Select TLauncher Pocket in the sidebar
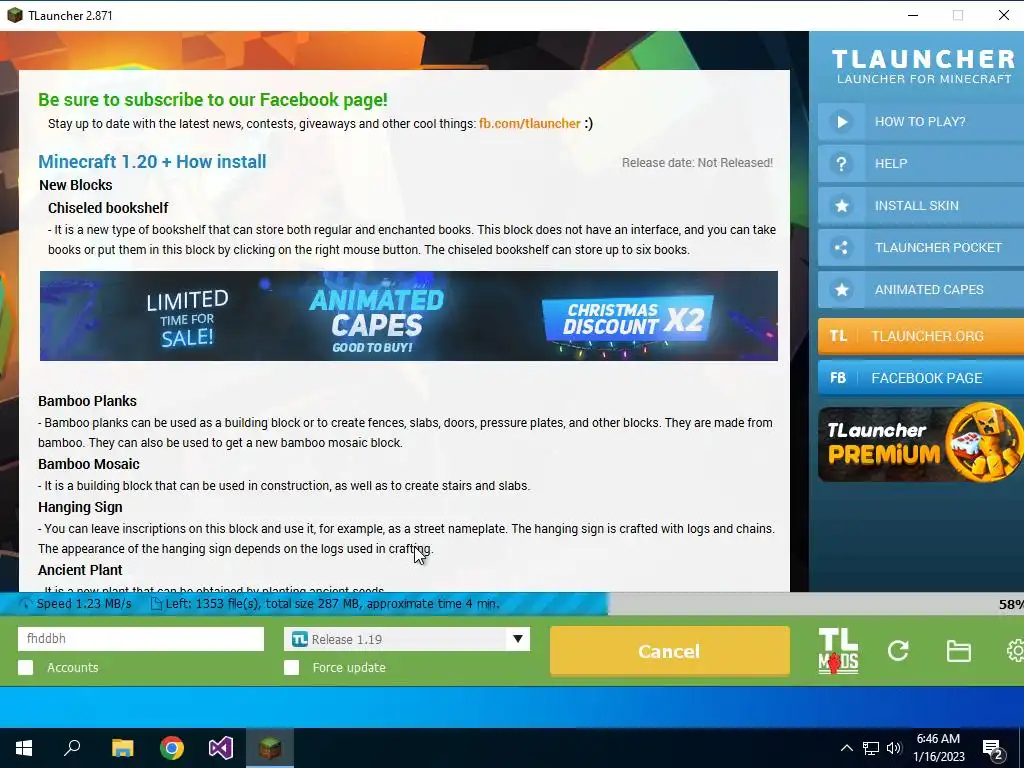 click(x=921, y=248)
